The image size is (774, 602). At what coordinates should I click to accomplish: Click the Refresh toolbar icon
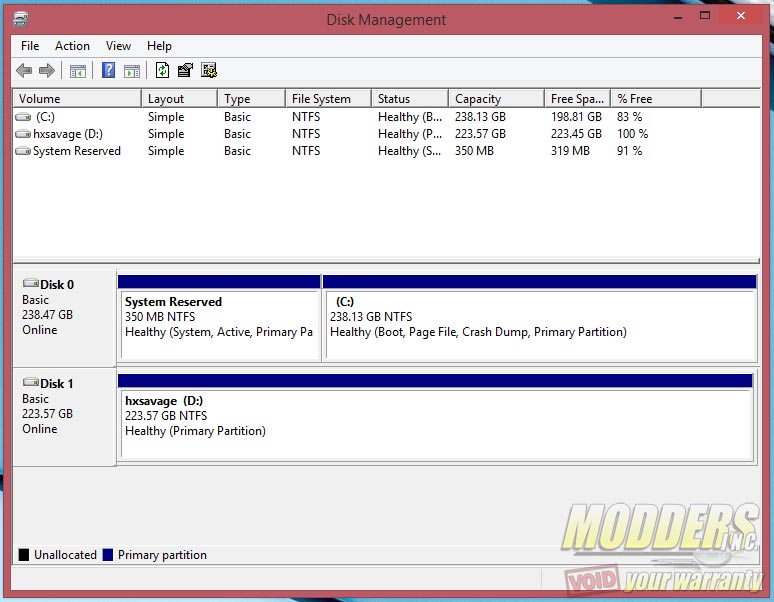[162, 70]
